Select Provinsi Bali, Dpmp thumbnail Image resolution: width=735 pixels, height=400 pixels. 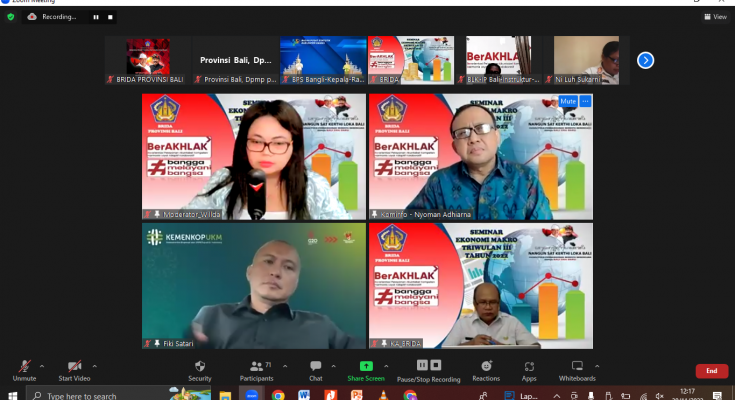pos(236,60)
